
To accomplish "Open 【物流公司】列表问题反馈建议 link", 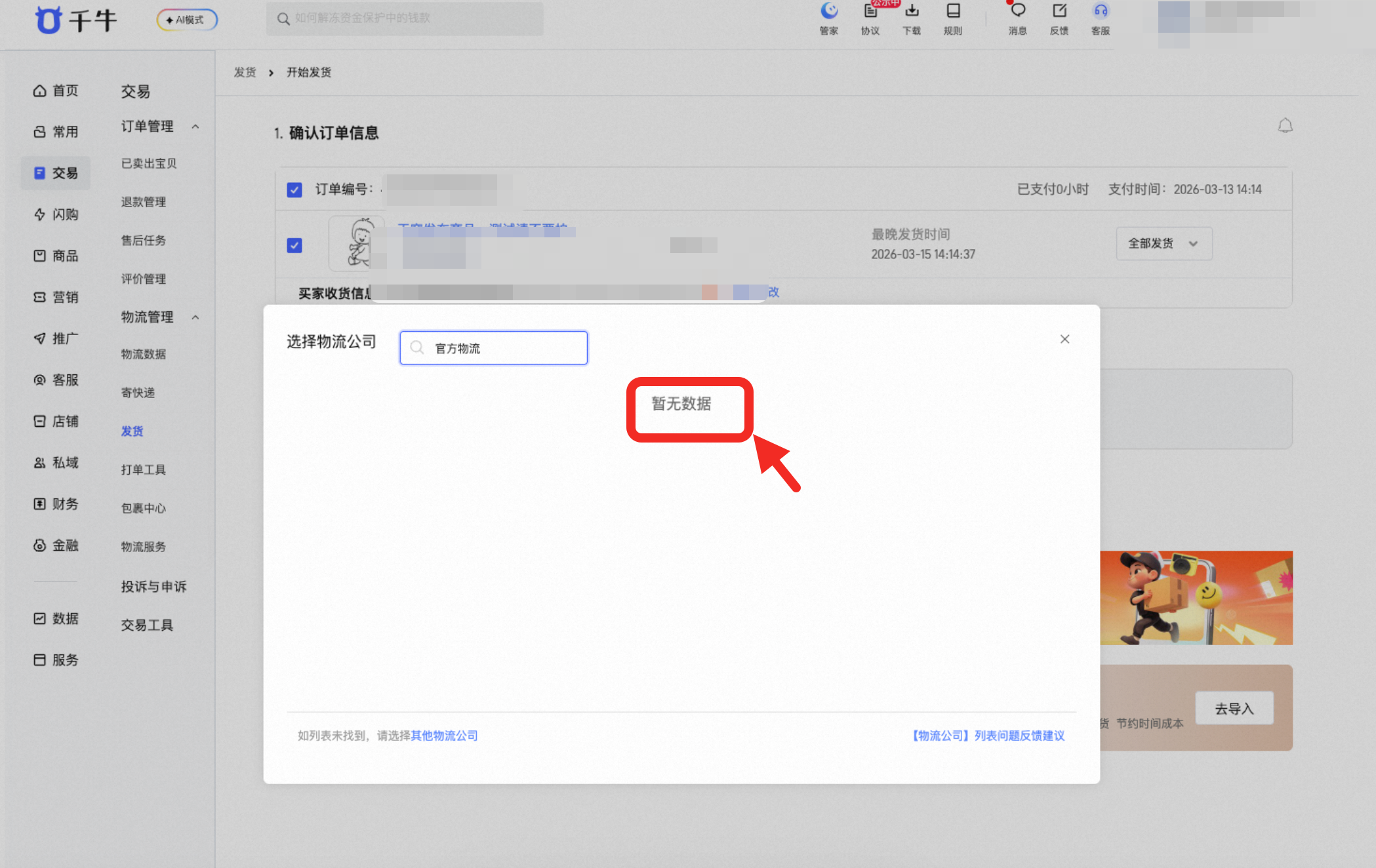I will pos(988,736).
